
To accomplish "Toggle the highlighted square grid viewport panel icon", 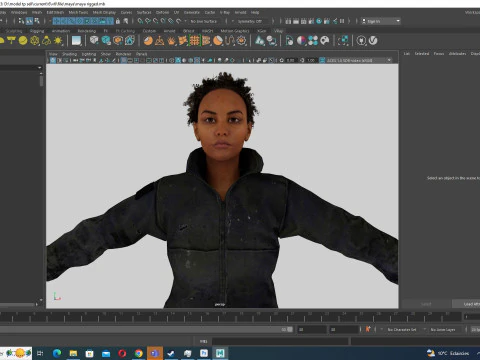I will click(124, 60).
